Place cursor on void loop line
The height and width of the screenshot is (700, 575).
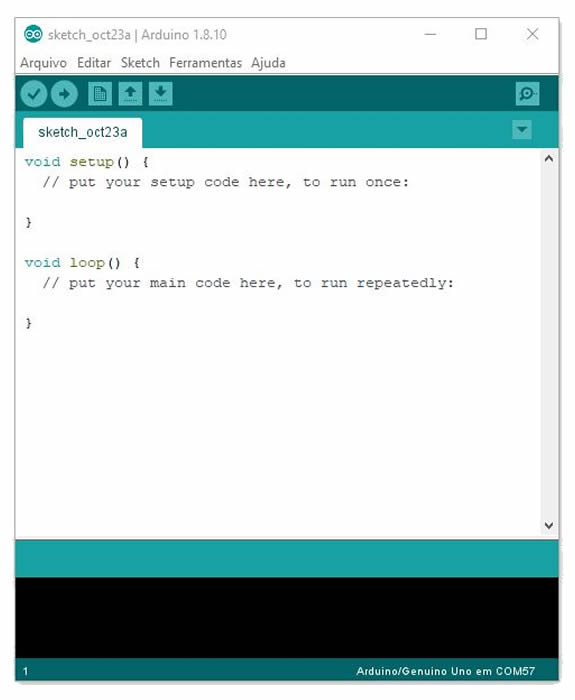coord(82,262)
